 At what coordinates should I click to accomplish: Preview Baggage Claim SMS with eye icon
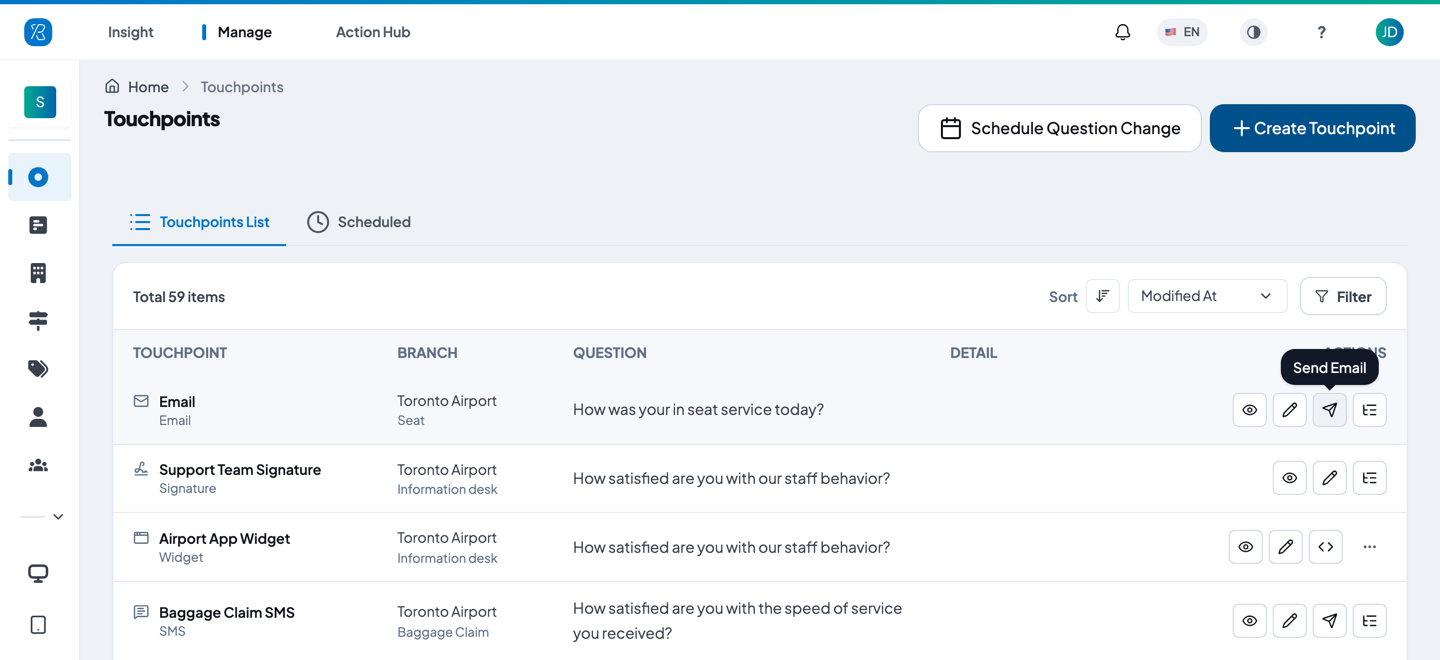pos(1250,621)
